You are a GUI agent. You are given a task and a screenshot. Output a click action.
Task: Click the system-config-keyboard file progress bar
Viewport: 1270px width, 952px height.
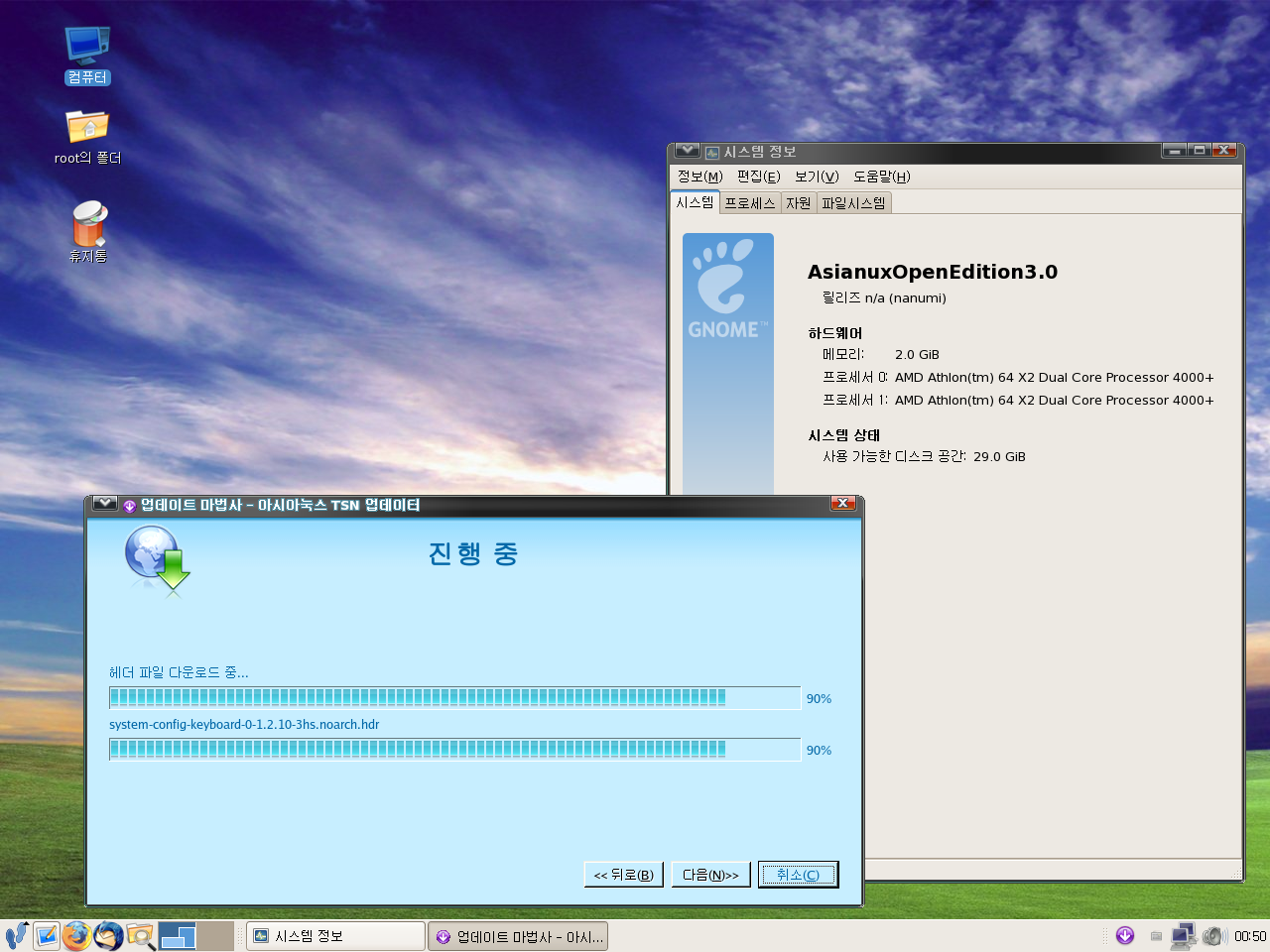click(x=454, y=750)
